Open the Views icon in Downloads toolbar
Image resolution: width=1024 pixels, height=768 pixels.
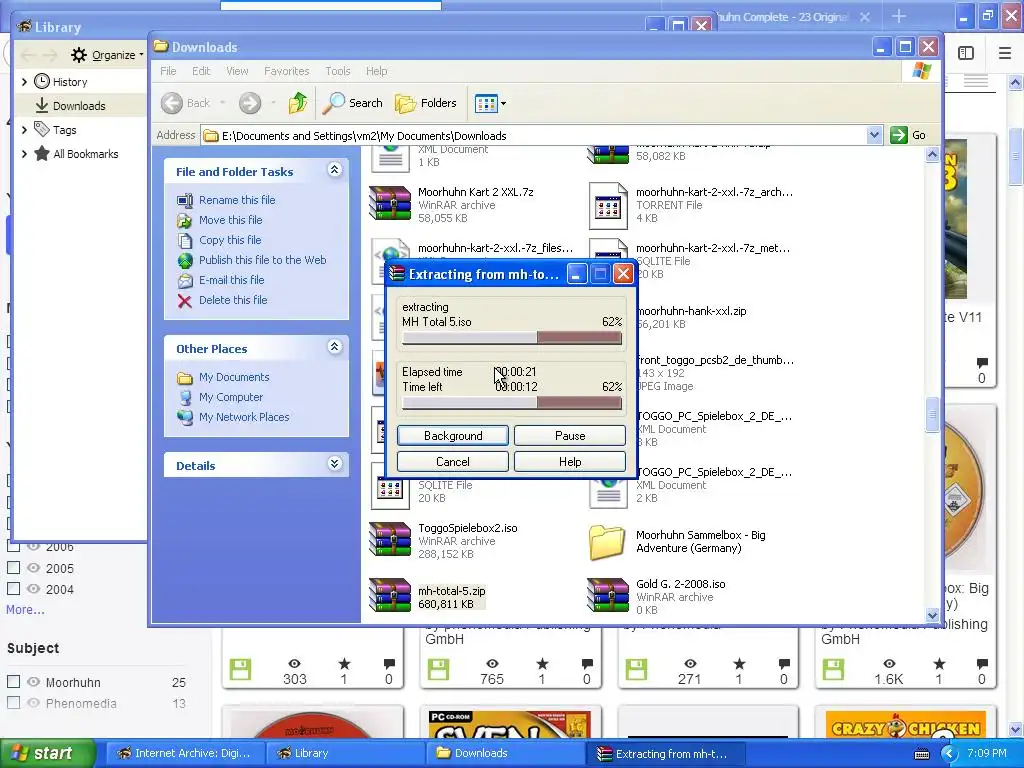coord(486,103)
